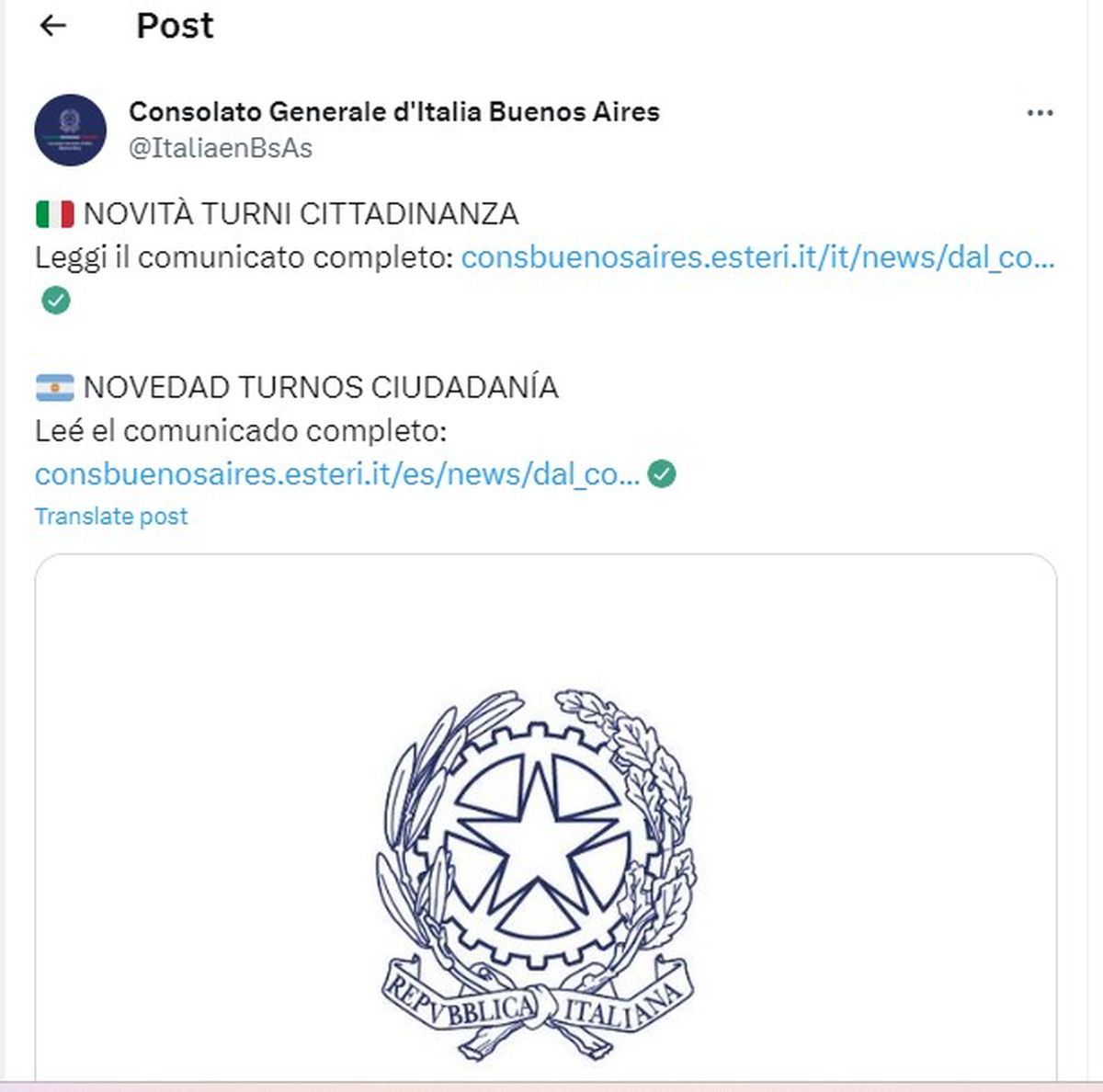Click the NOVEDAD TURNOS CIUDADANÍA text

[x=321, y=388]
